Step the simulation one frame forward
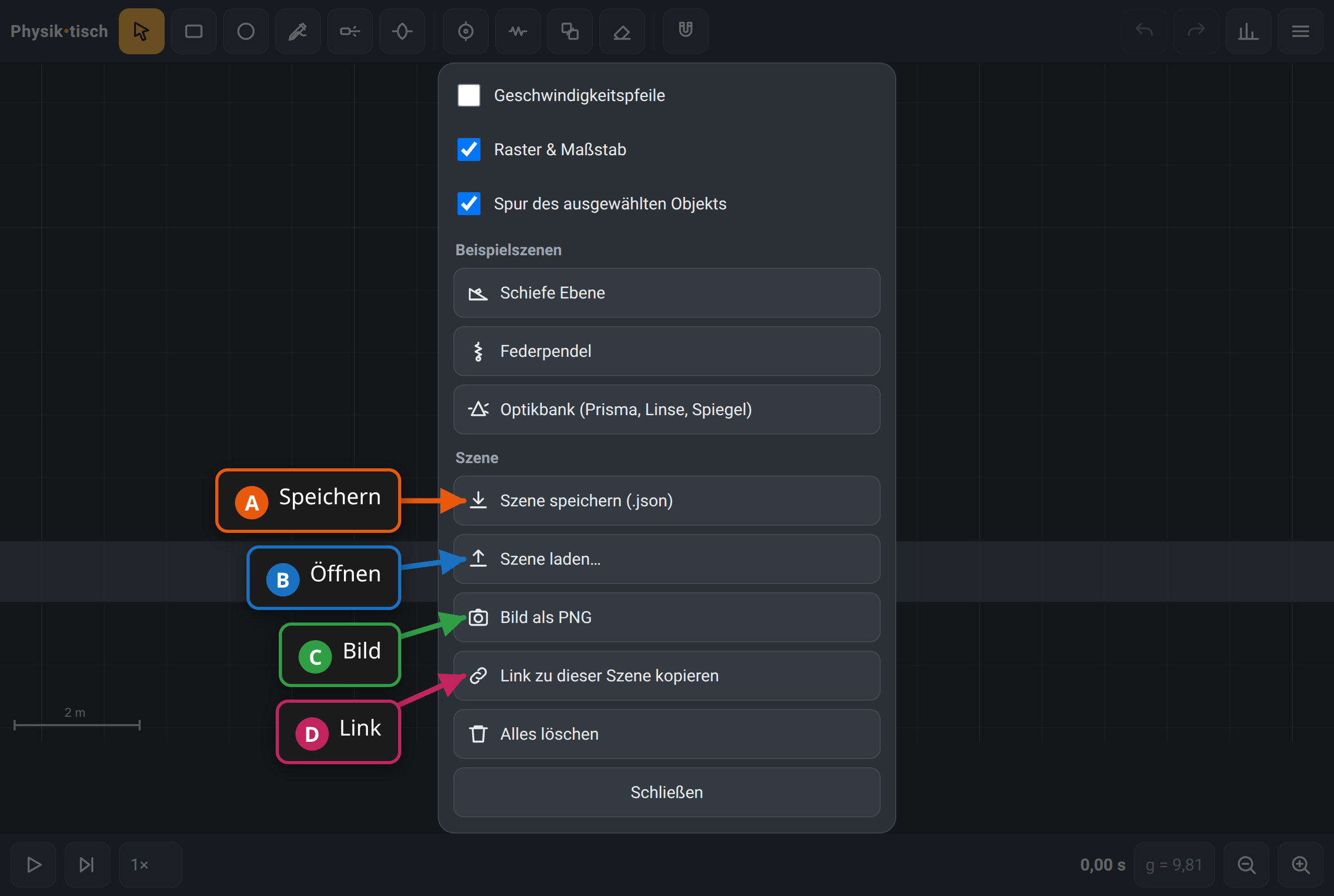The height and width of the screenshot is (896, 1334). [x=87, y=865]
